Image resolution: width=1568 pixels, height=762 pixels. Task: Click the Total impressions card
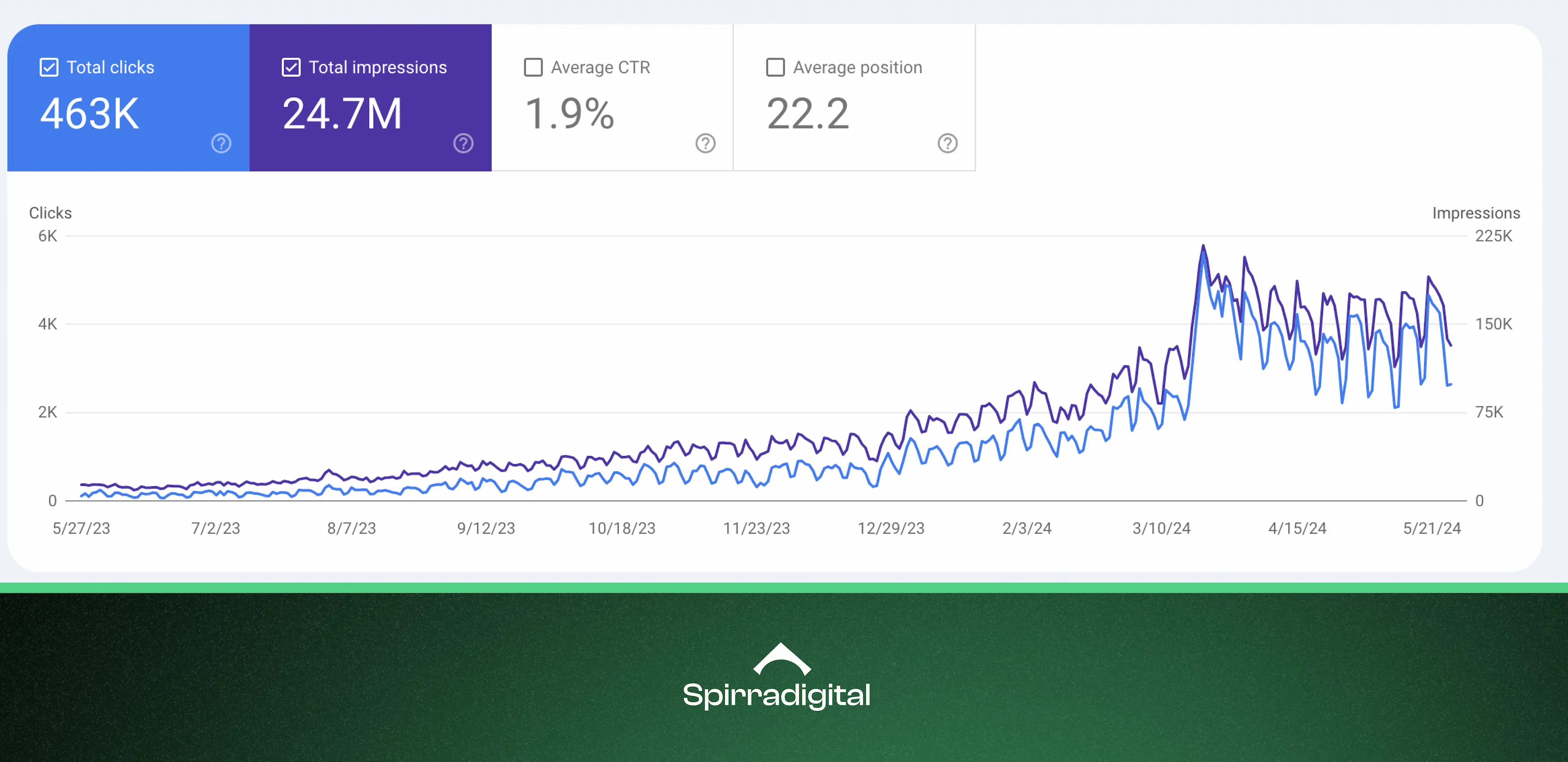370,97
